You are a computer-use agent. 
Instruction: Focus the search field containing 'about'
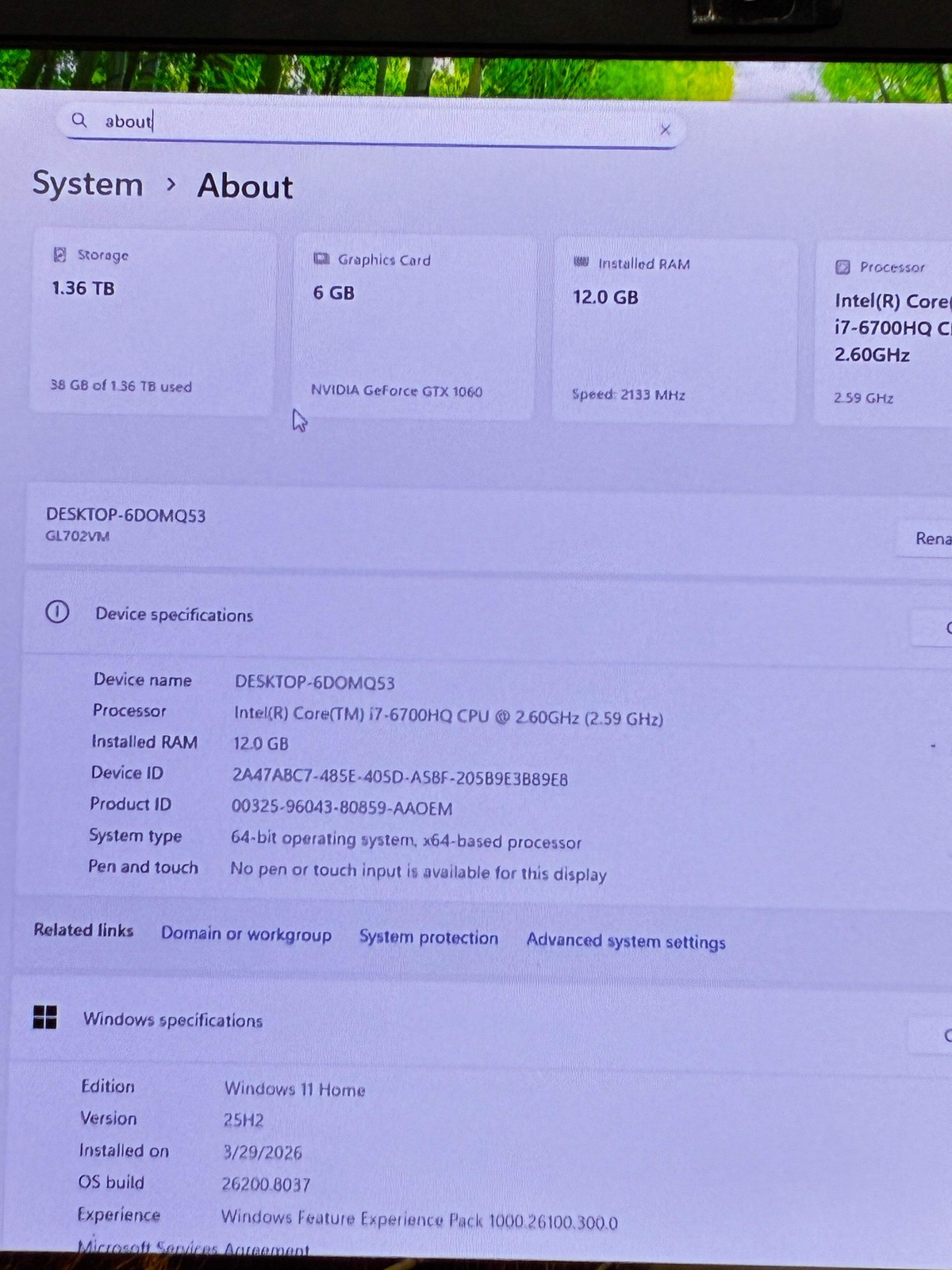click(370, 125)
